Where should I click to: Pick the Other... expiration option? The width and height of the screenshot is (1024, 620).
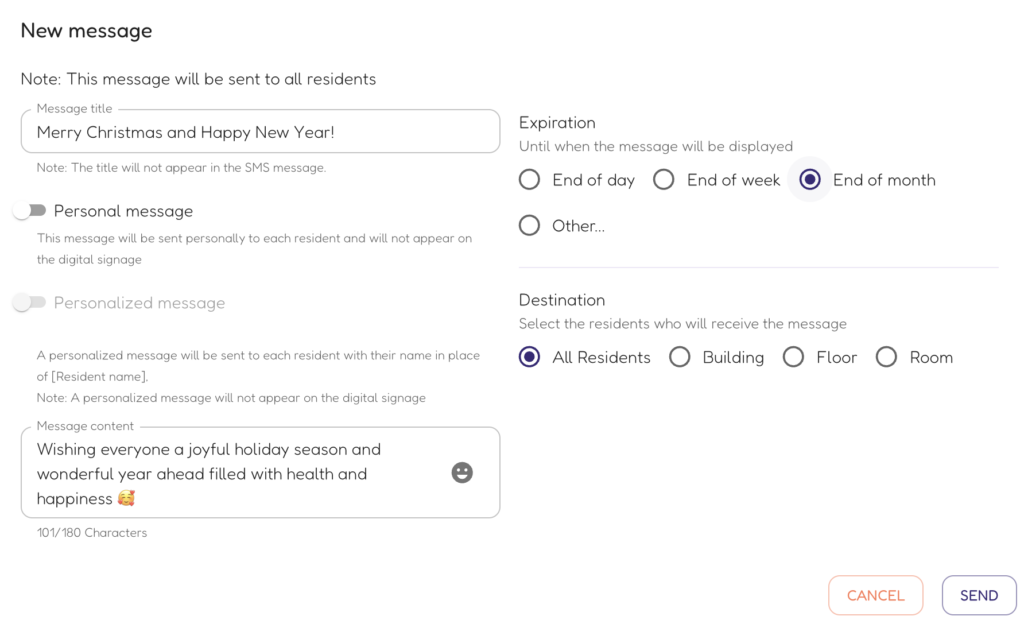point(530,225)
